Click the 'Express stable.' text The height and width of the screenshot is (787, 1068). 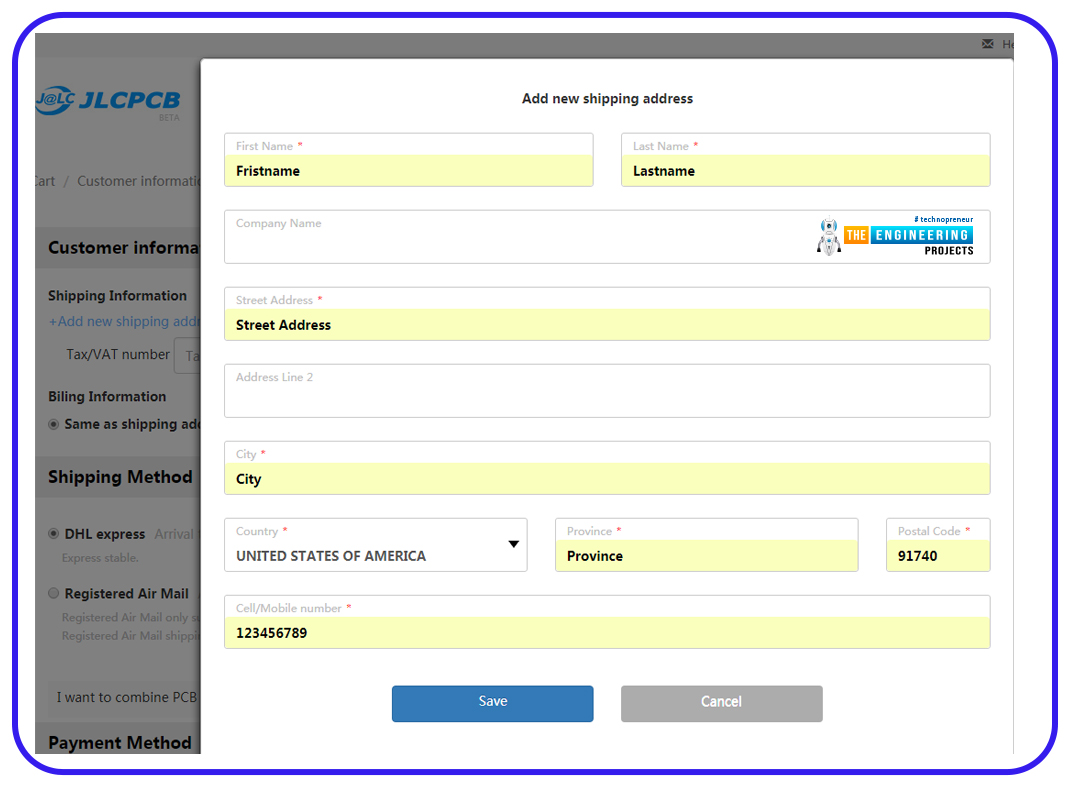click(x=100, y=558)
